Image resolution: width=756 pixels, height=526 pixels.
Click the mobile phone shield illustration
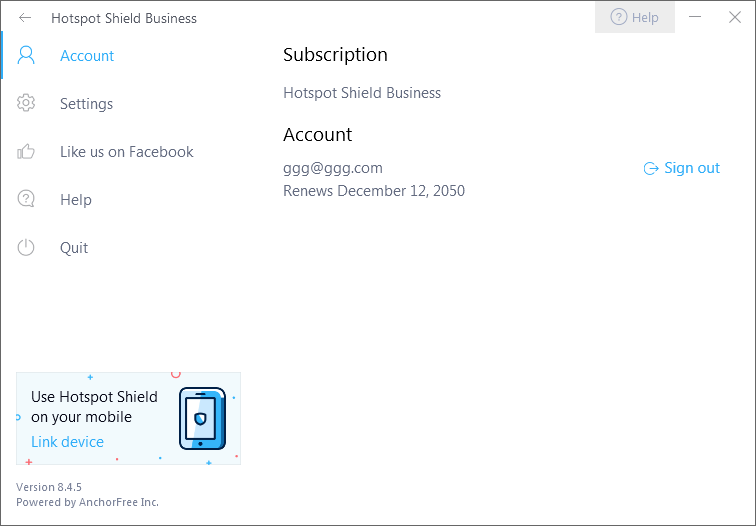pos(201,418)
